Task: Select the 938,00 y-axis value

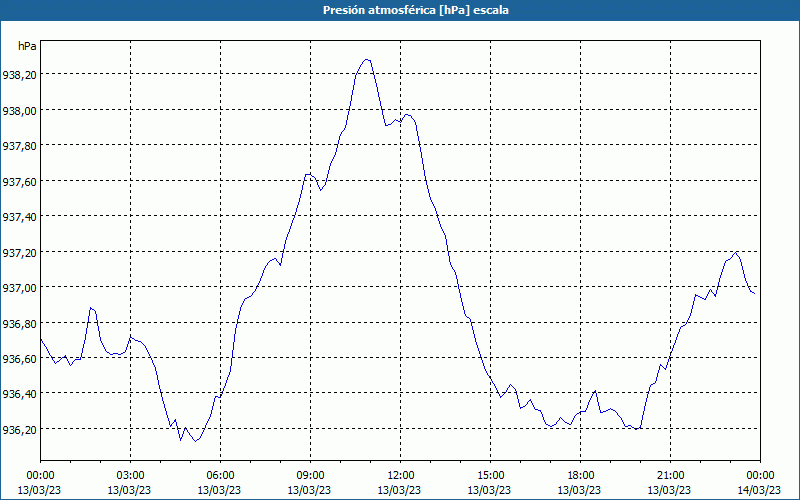Action: (19, 111)
